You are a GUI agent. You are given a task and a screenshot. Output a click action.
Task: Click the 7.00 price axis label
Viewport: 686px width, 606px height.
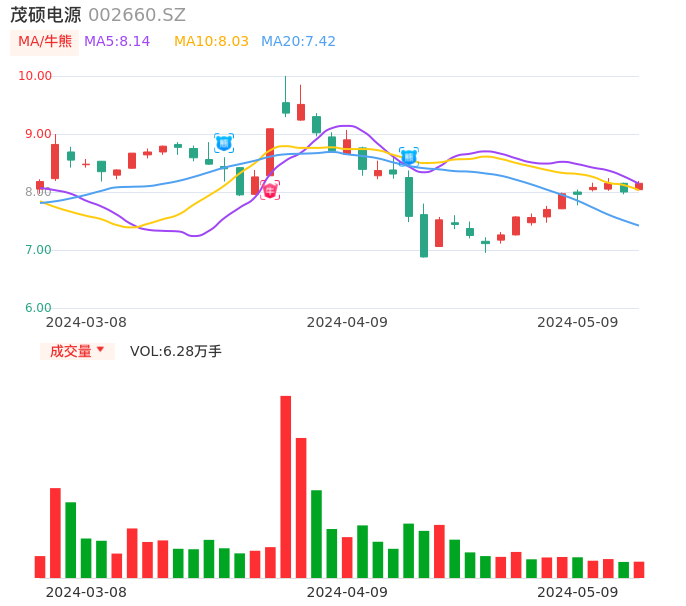point(38,250)
